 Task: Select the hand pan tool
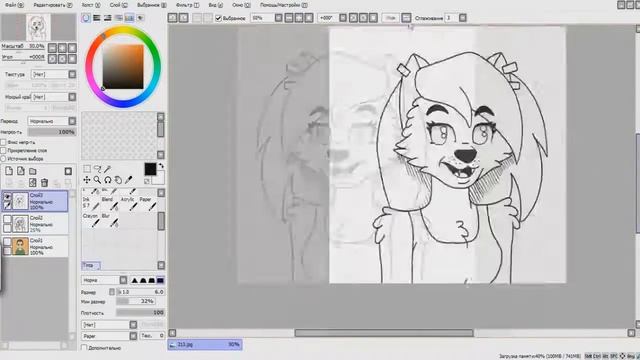(x=118, y=180)
